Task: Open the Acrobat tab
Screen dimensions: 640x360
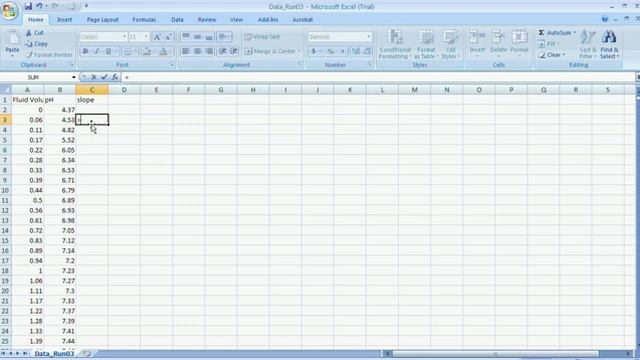Action: [x=302, y=20]
